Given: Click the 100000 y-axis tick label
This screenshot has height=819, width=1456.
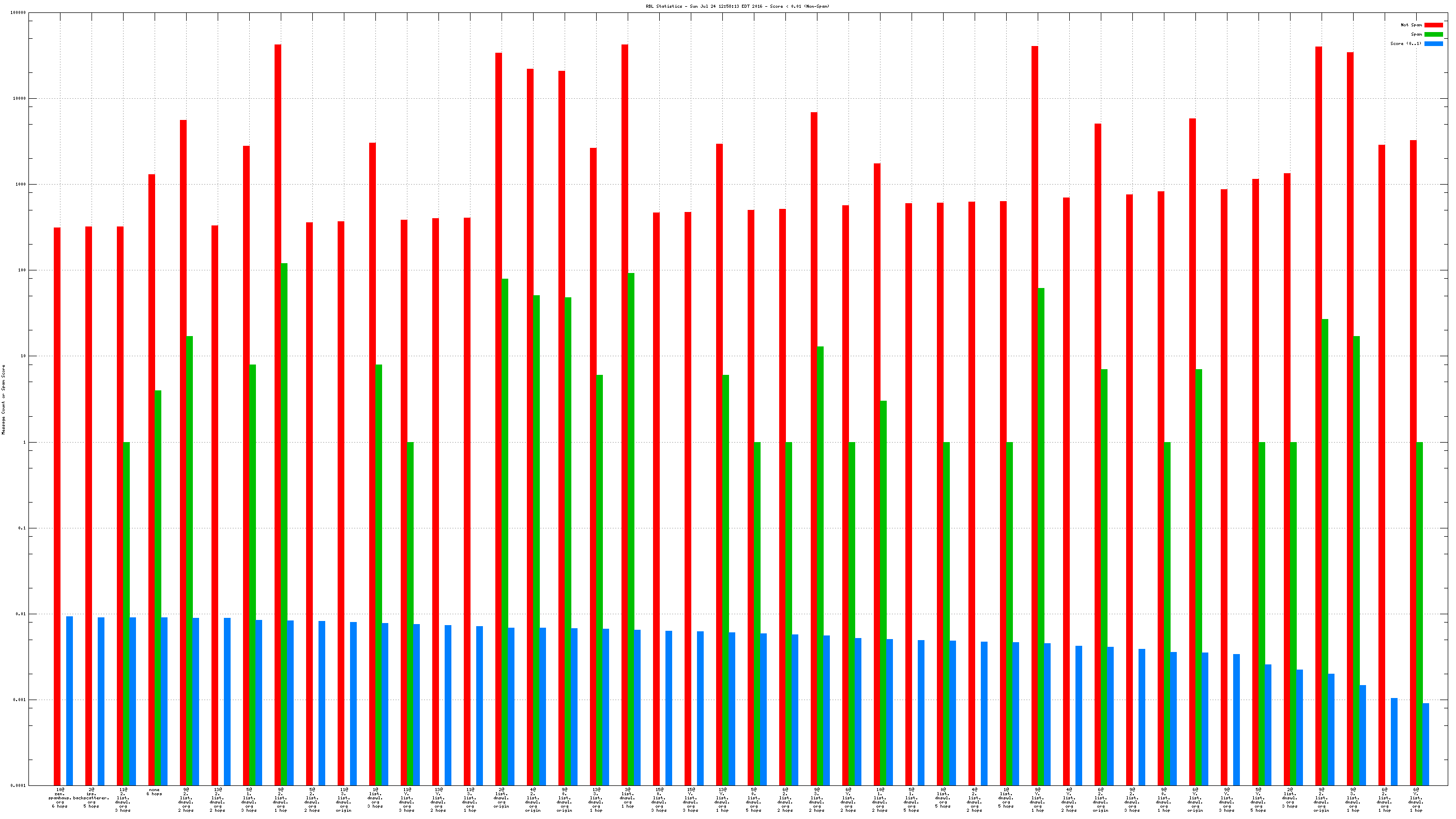Looking at the screenshot, I should 18,12.
